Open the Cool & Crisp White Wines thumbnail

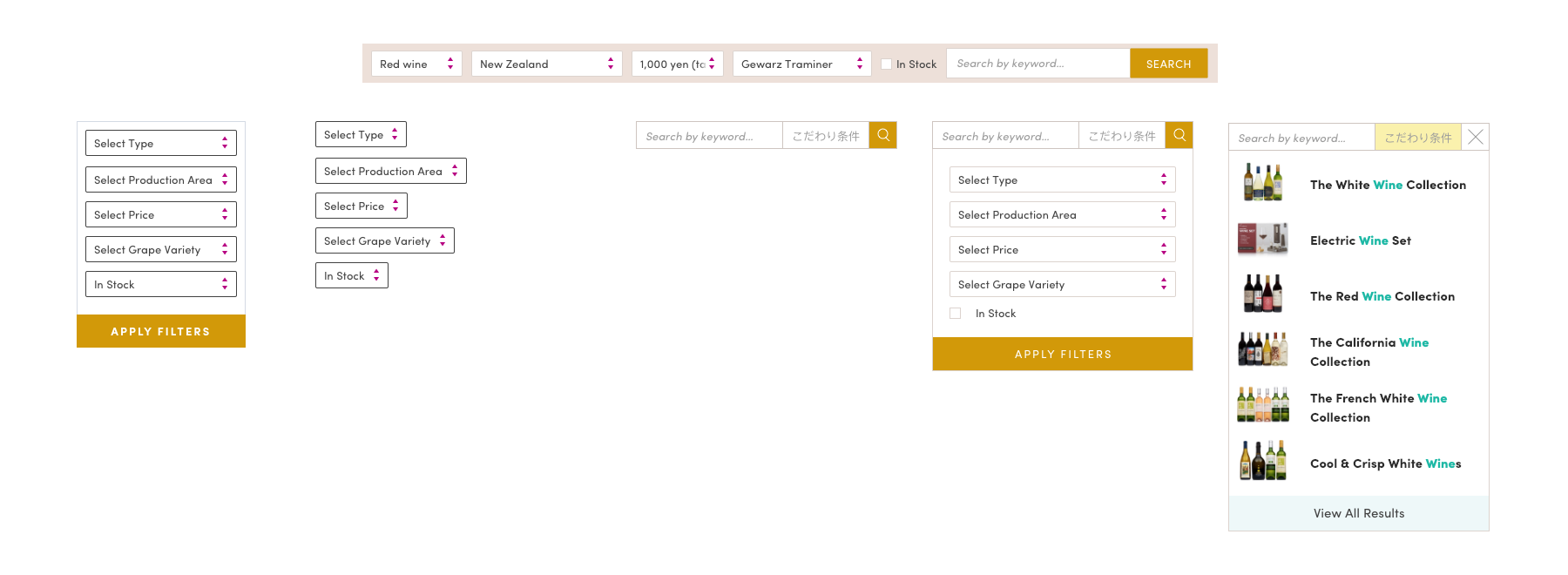pos(1263,462)
